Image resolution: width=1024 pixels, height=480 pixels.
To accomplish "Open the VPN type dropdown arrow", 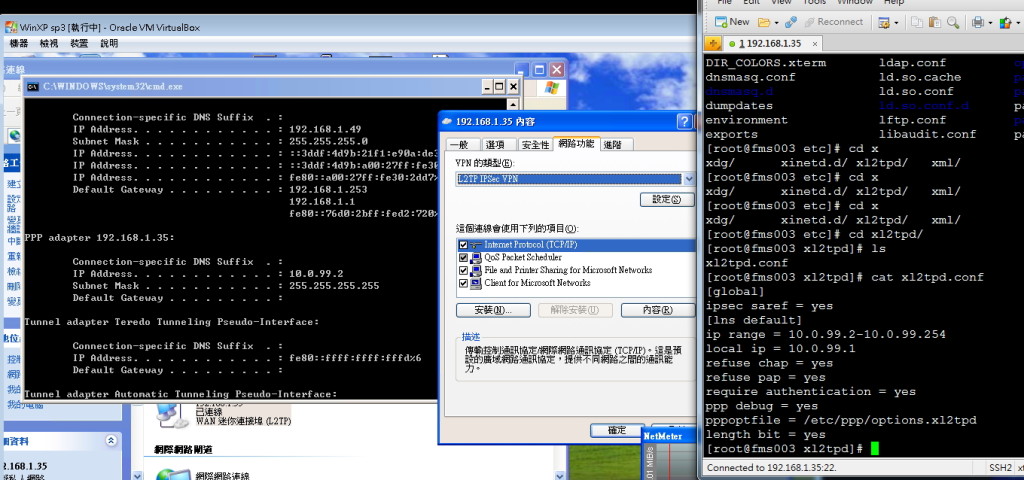I will point(689,179).
